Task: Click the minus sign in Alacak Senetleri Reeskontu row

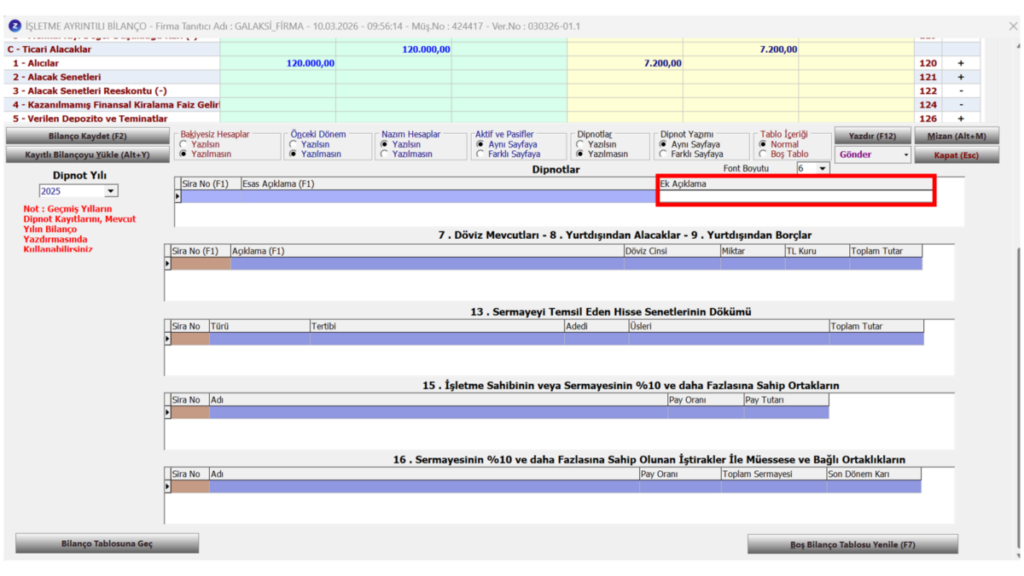Action: point(961,91)
